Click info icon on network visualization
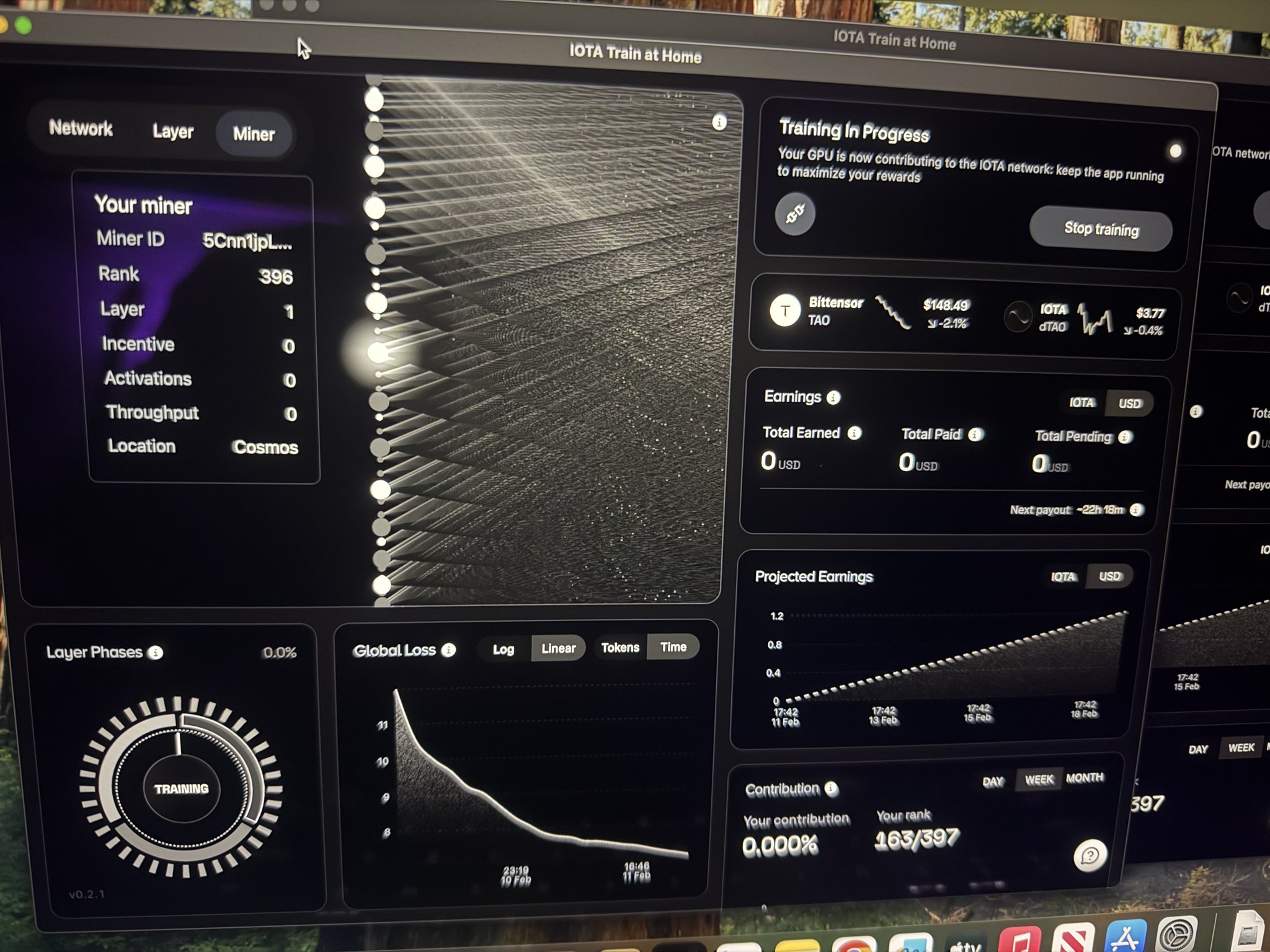1270x952 pixels. pyautogui.click(x=719, y=122)
